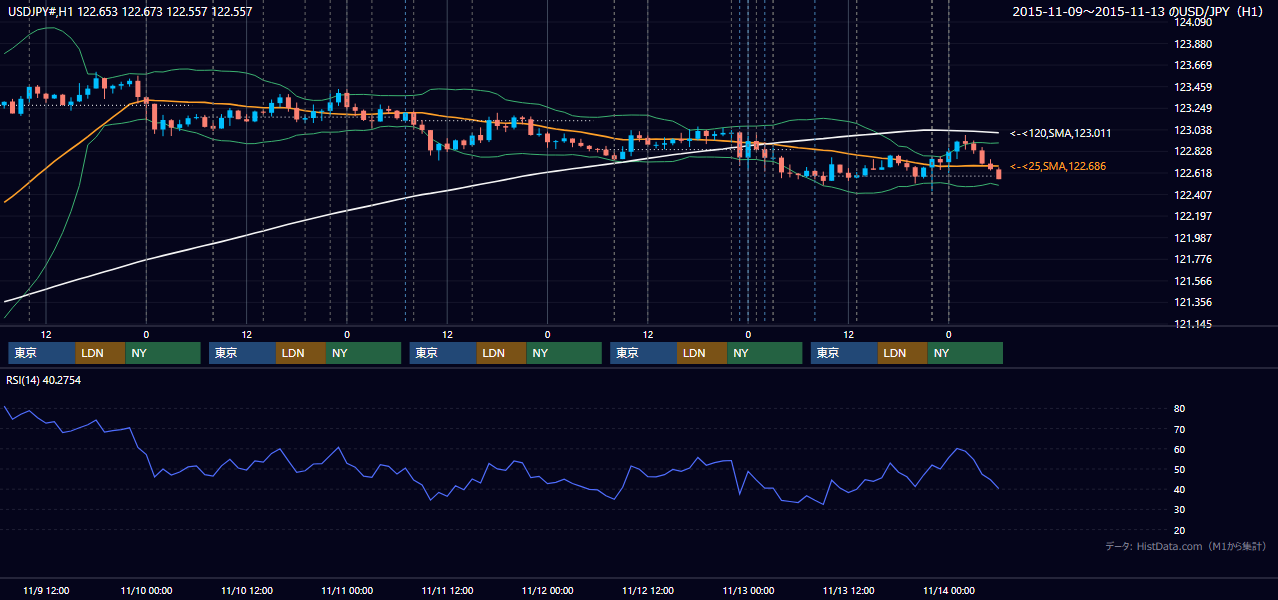The width and height of the screenshot is (1278, 600).
Task: Click the RSI 50 level label
Action: click(1179, 469)
